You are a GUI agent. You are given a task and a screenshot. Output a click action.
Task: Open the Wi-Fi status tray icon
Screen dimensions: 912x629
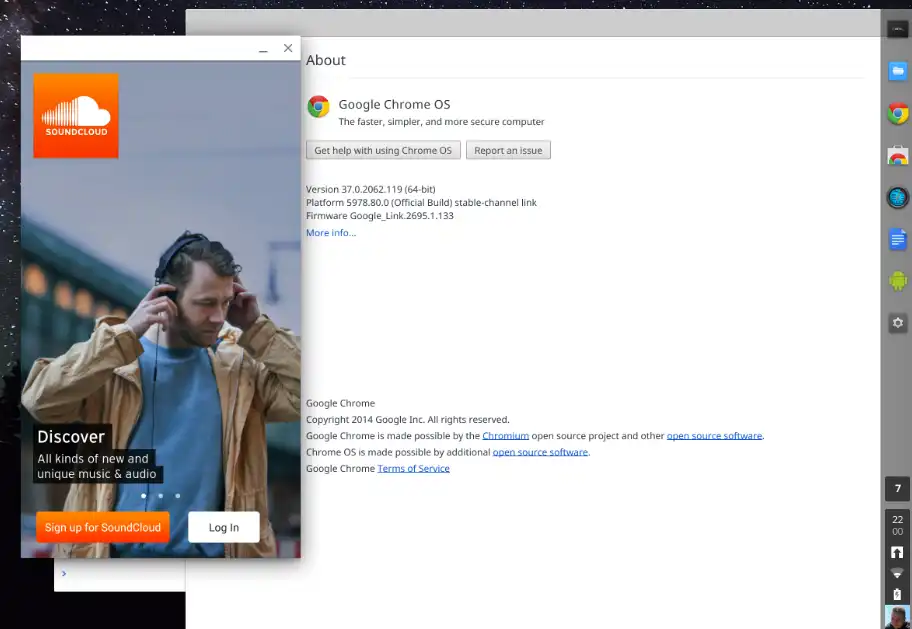coord(897,573)
